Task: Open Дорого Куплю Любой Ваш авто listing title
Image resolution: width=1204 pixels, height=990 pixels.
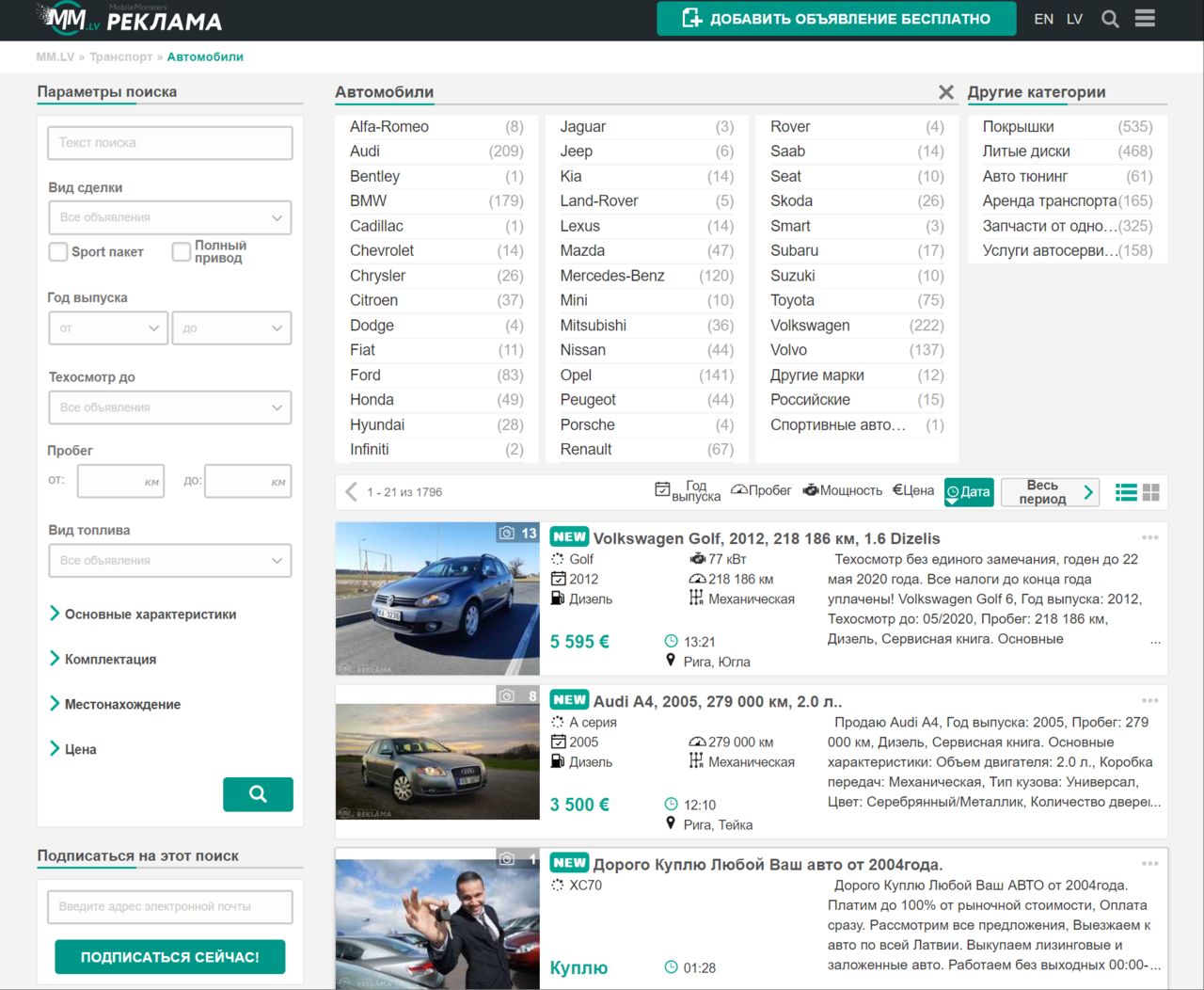Action: (768, 864)
